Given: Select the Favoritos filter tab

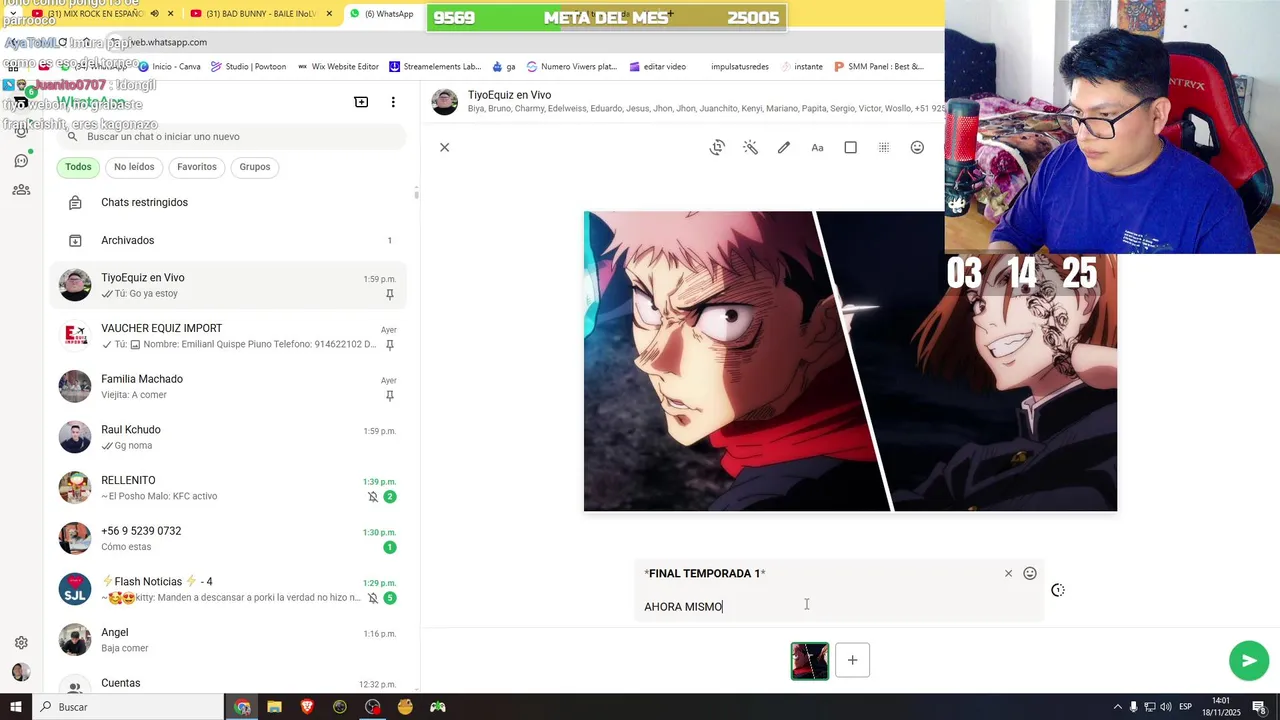Looking at the screenshot, I should [x=197, y=167].
